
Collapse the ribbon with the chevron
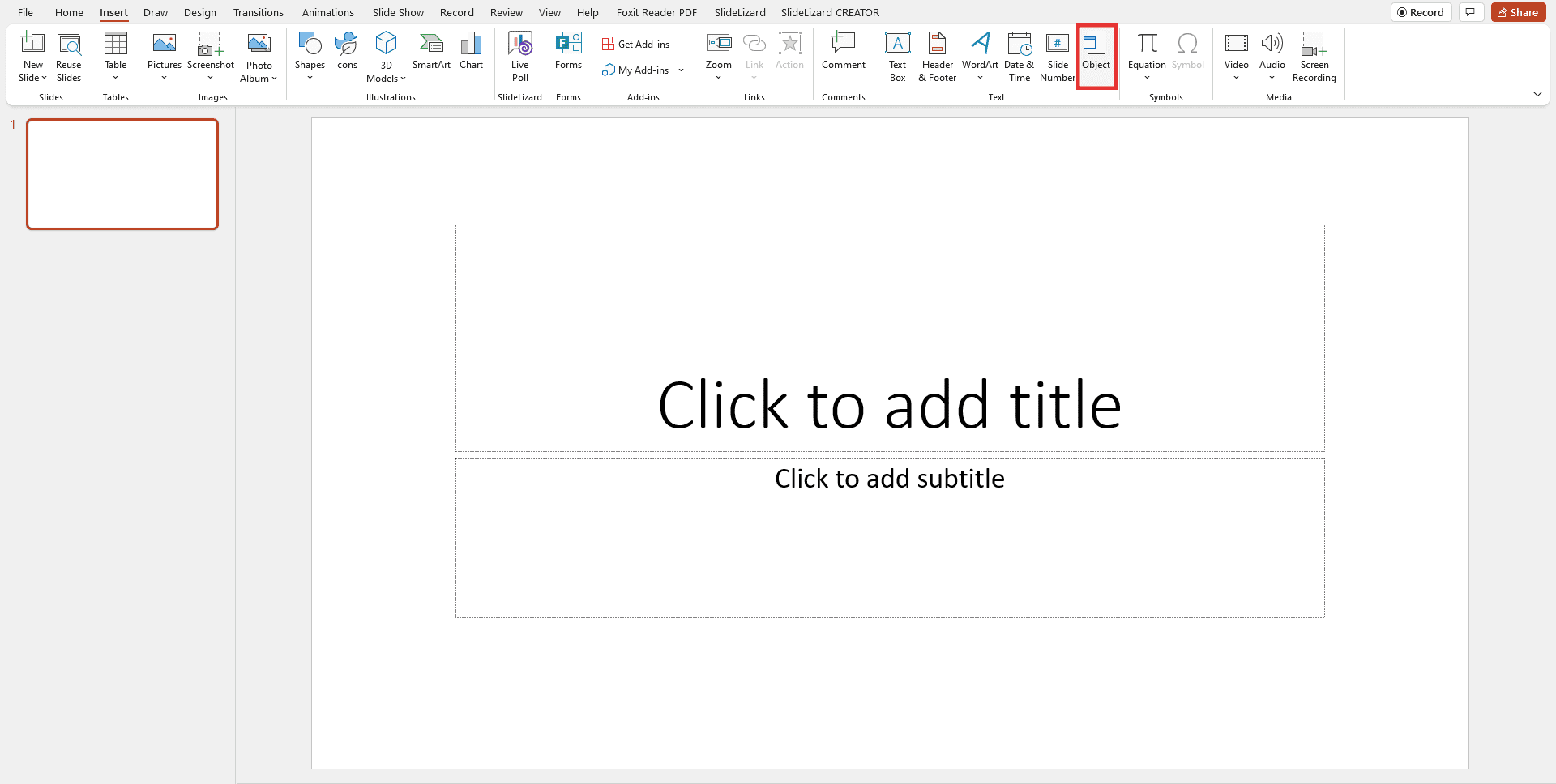[x=1538, y=94]
